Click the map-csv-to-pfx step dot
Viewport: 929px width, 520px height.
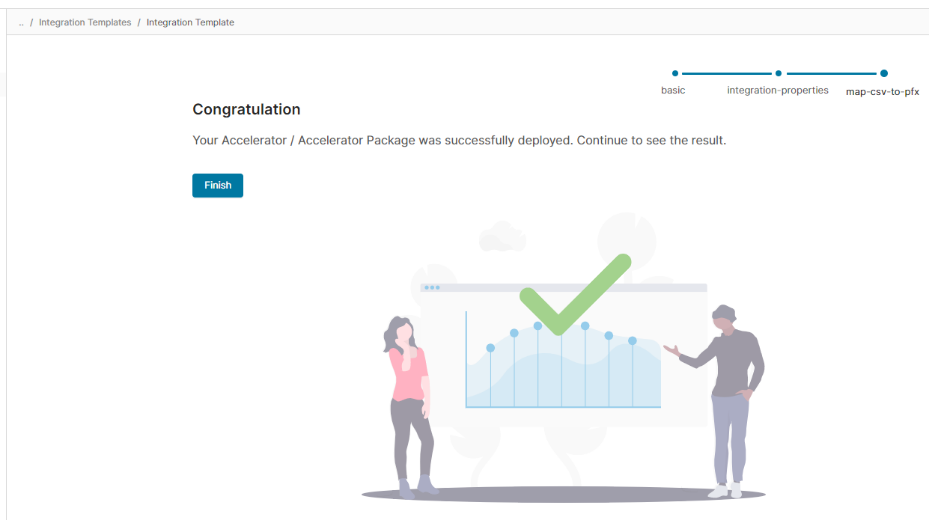click(884, 73)
